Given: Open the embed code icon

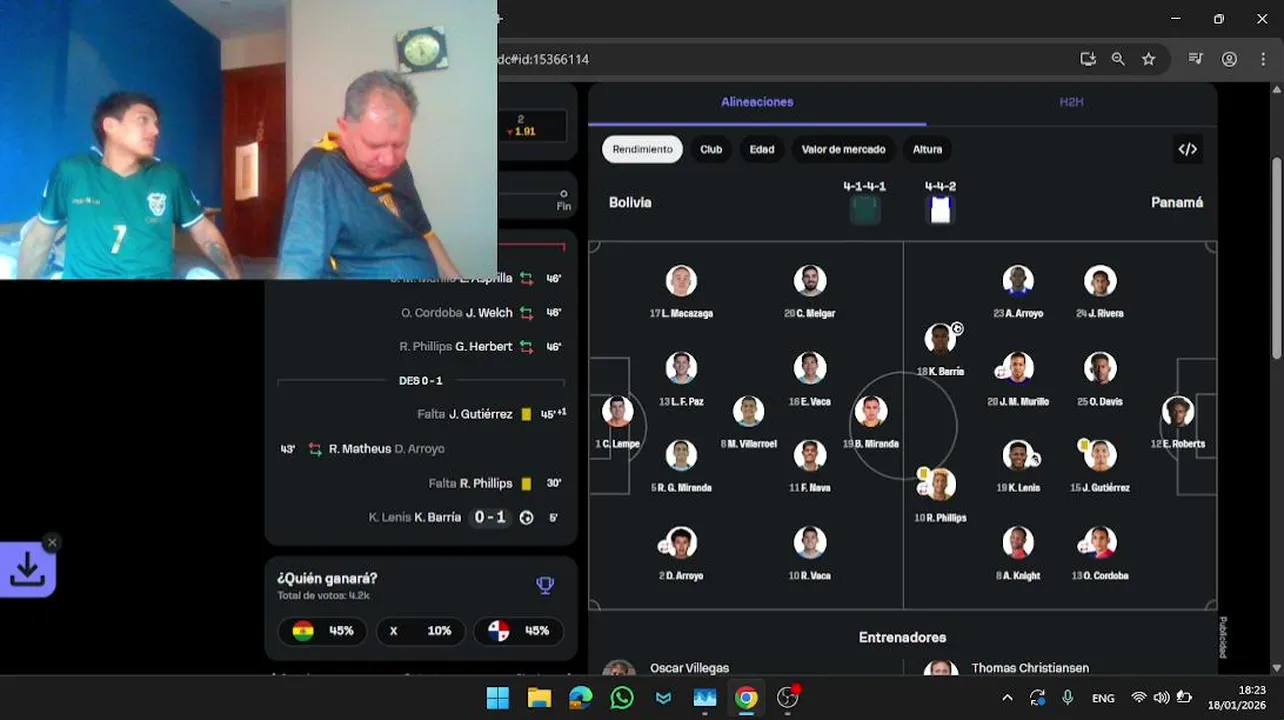Looking at the screenshot, I should point(1187,149).
